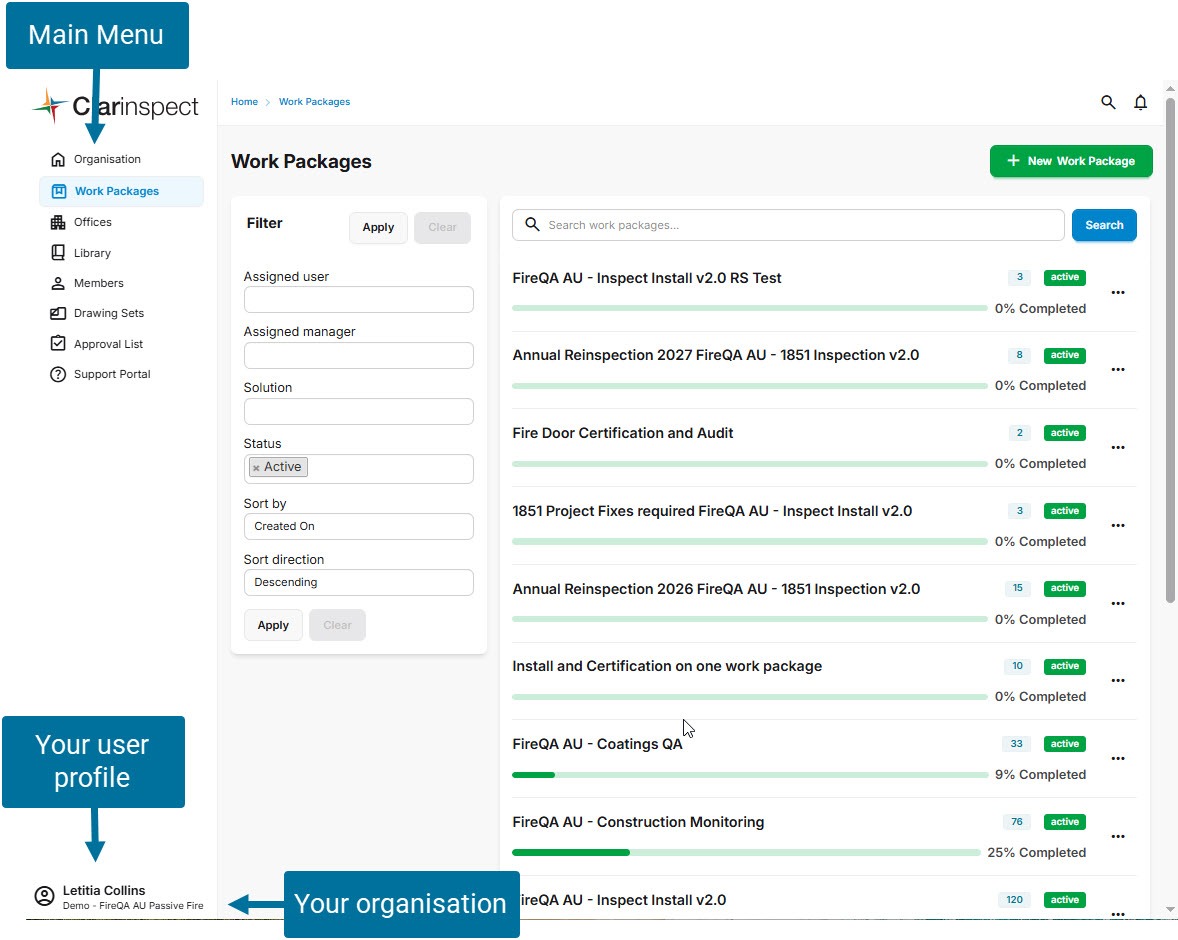Click the search magnifier icon in header
Screen dimensions: 1178x940
click(1108, 102)
